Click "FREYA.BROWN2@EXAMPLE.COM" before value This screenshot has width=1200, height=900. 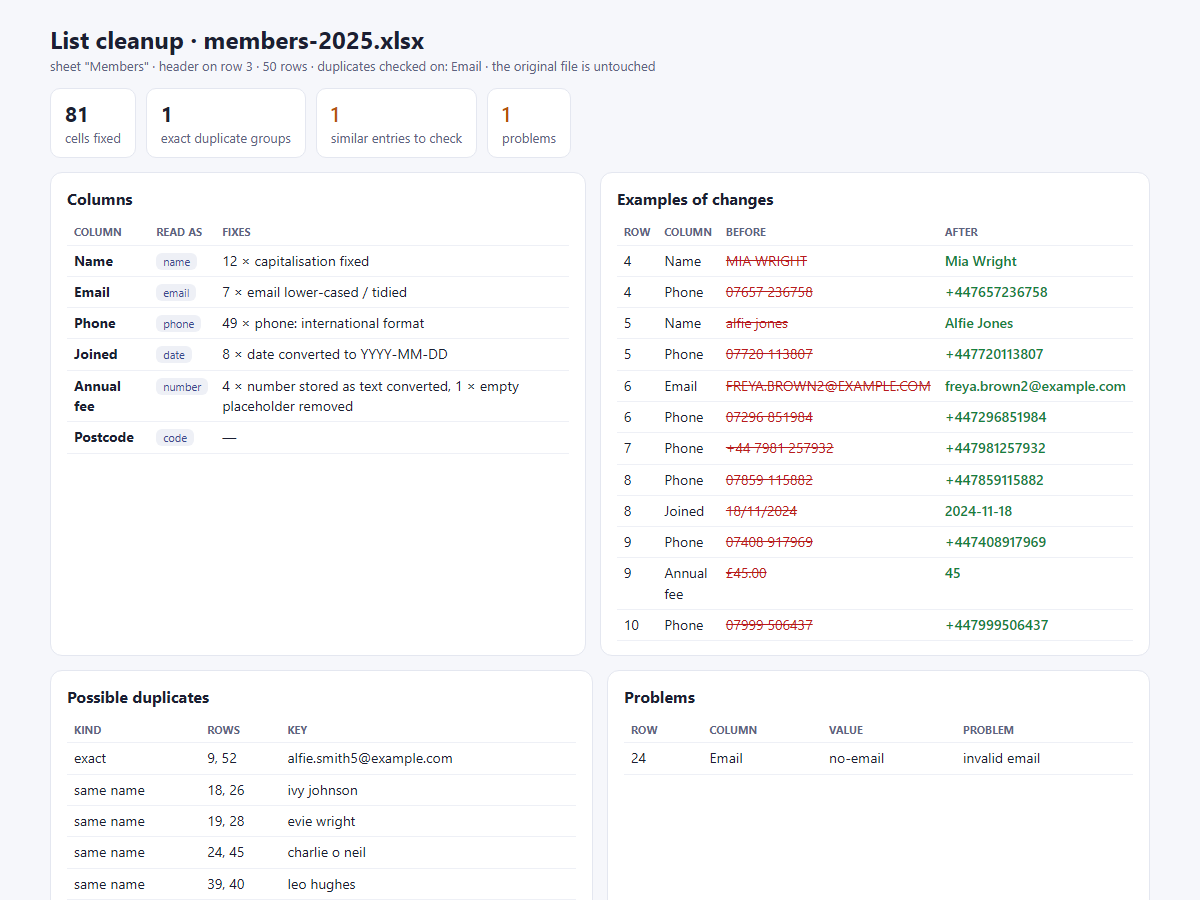(828, 386)
